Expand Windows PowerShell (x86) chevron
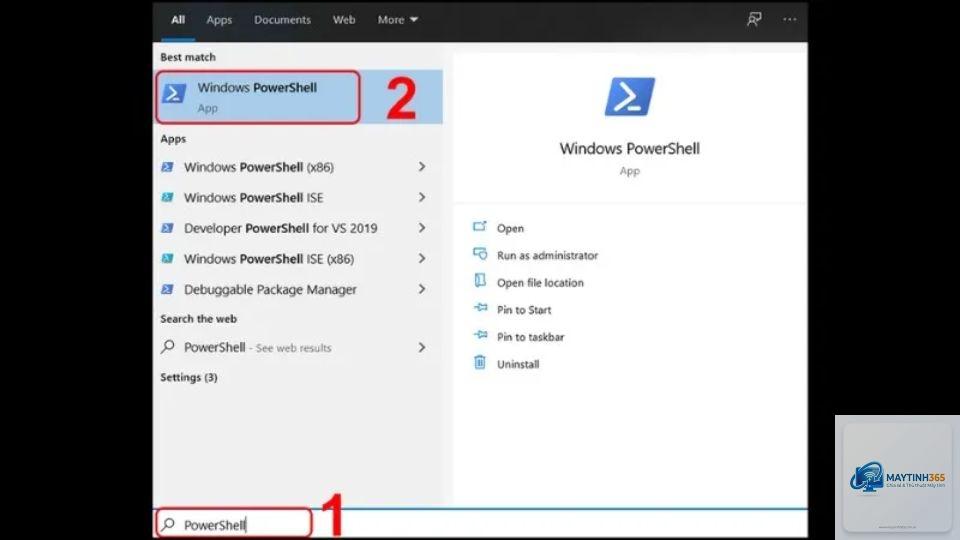 click(x=421, y=167)
